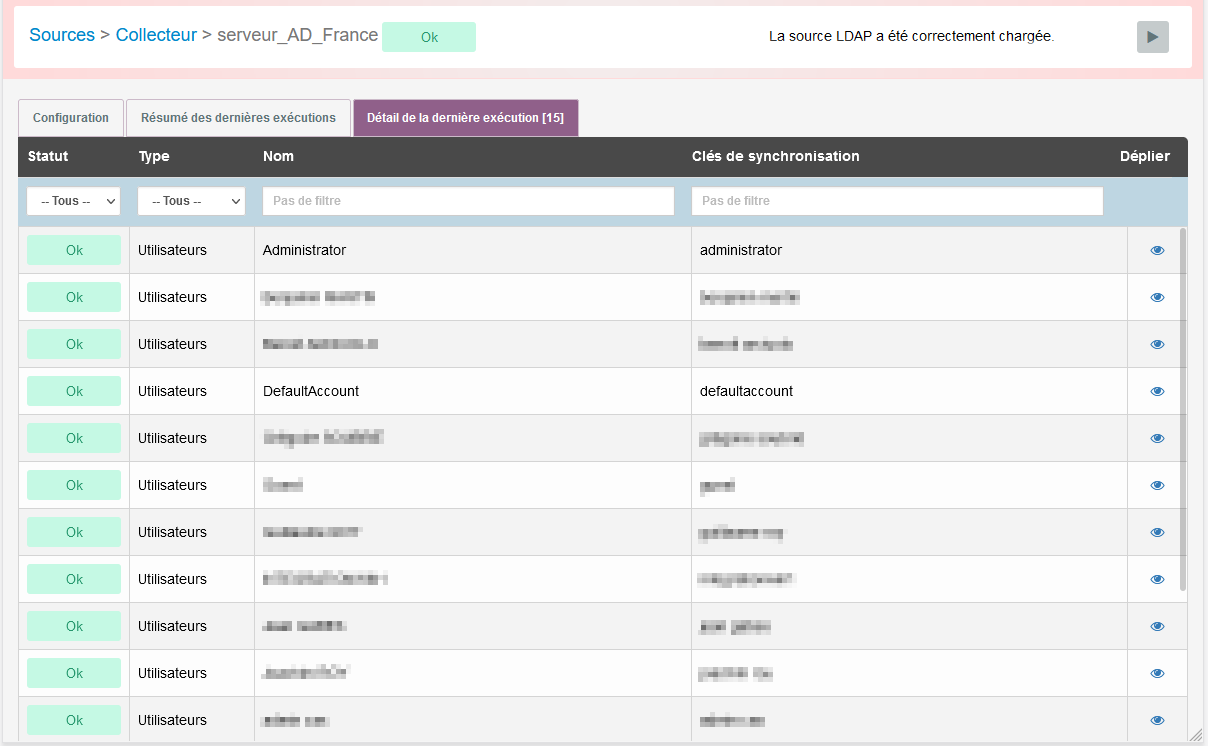1208x746 pixels.
Task: Click the eye icon in the third row
Action: click(x=1157, y=345)
